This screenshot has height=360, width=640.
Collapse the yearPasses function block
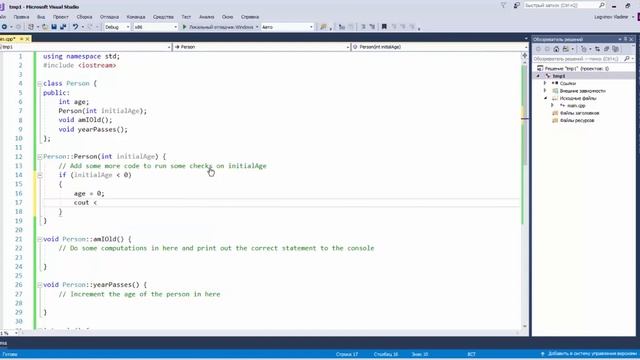(x=40, y=285)
